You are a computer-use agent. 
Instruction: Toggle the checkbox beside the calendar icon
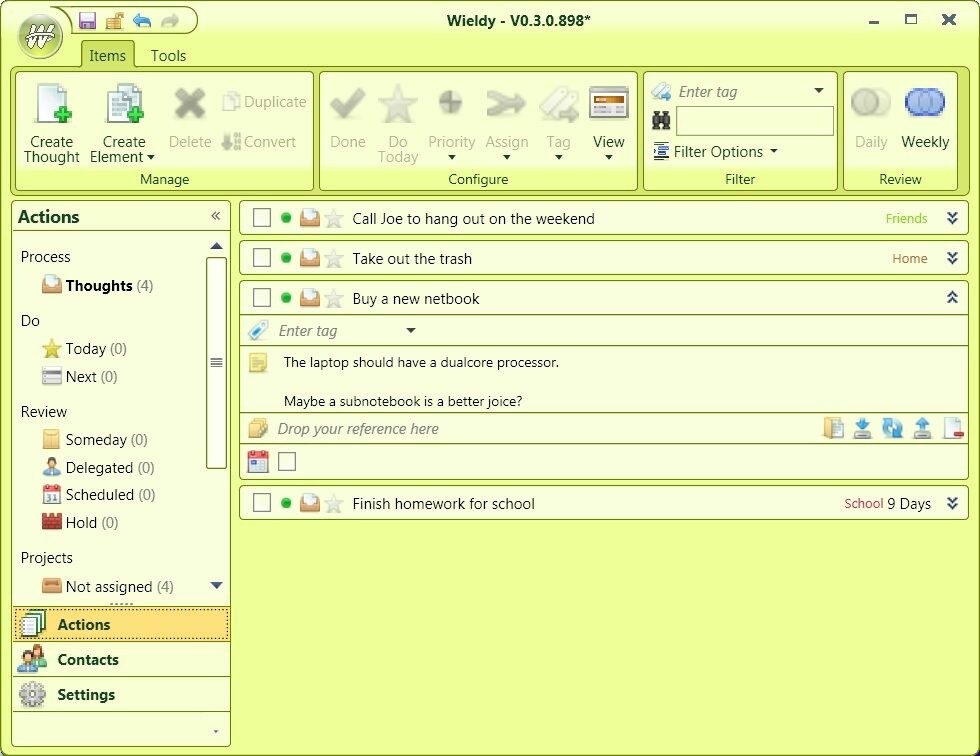287,462
